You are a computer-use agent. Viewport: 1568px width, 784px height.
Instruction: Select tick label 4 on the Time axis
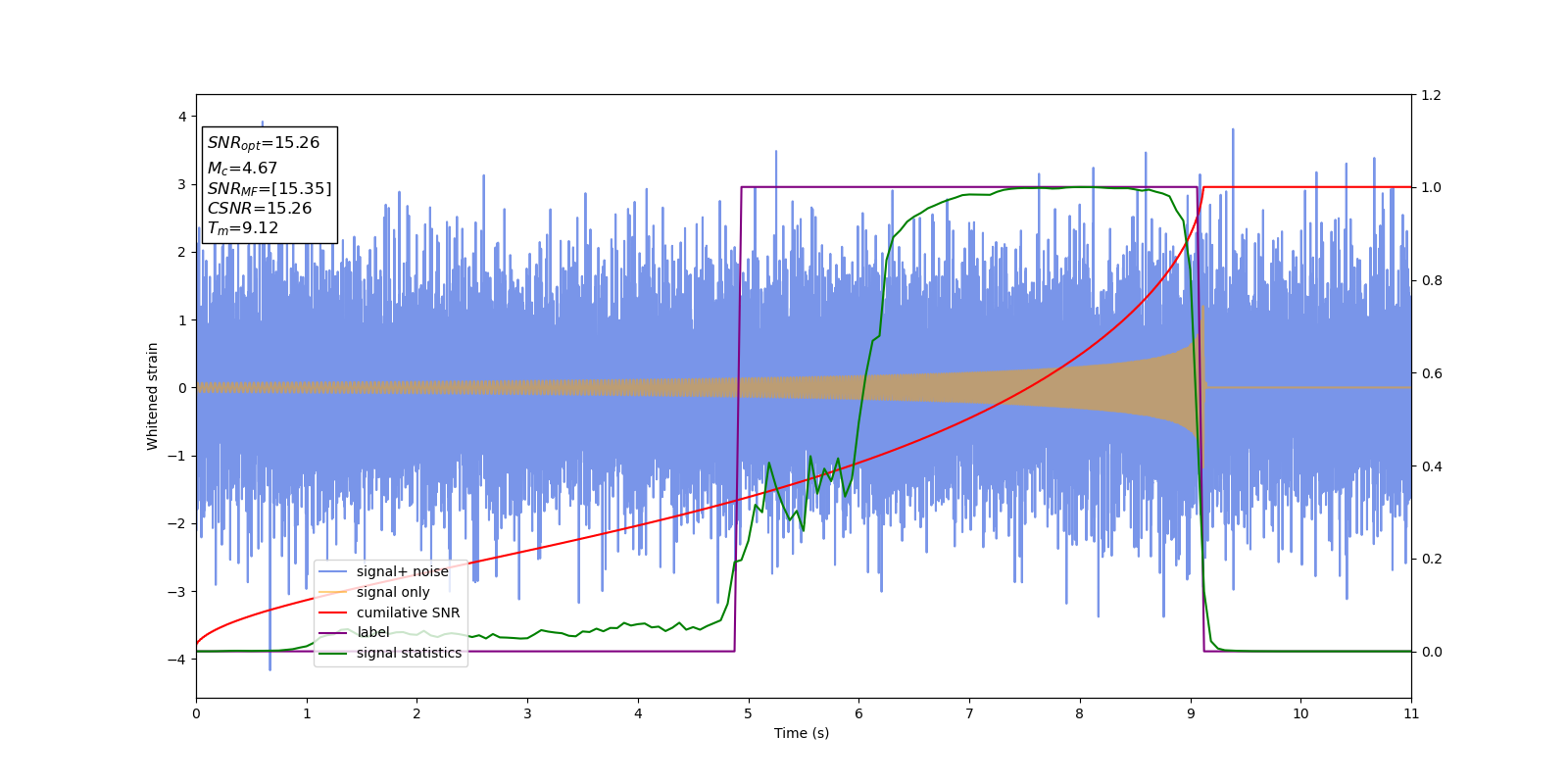638,713
